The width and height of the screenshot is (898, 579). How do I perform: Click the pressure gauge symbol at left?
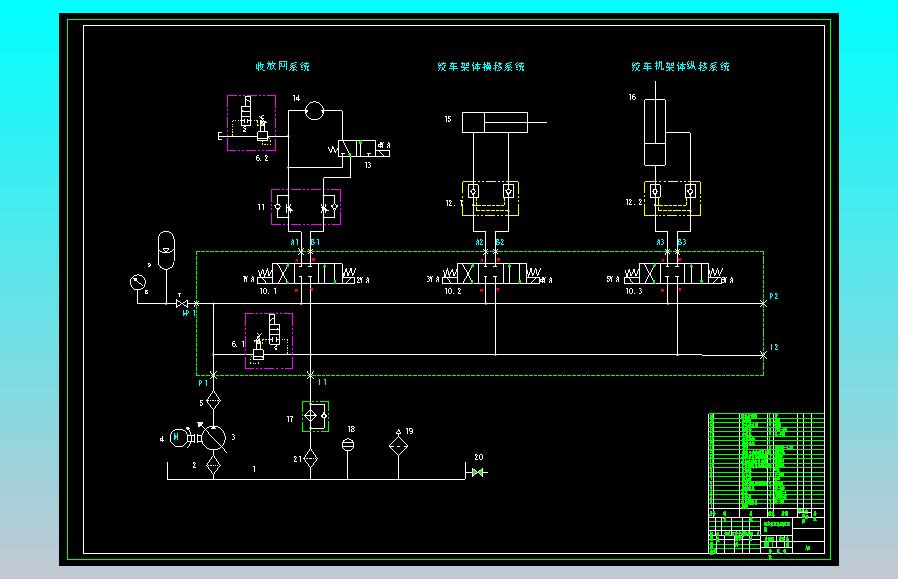pos(138,282)
